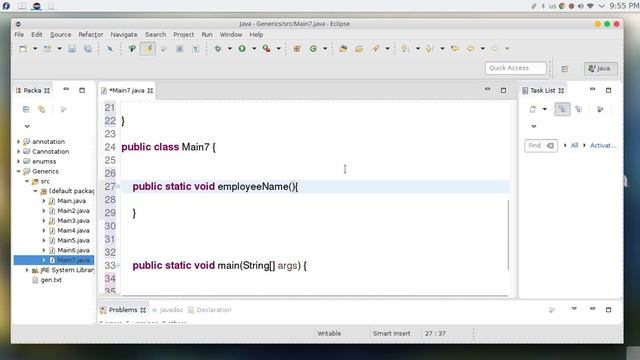Viewport: 640px width, 360px height.
Task: Click the Run Last Tool icon
Action: click(x=267, y=49)
